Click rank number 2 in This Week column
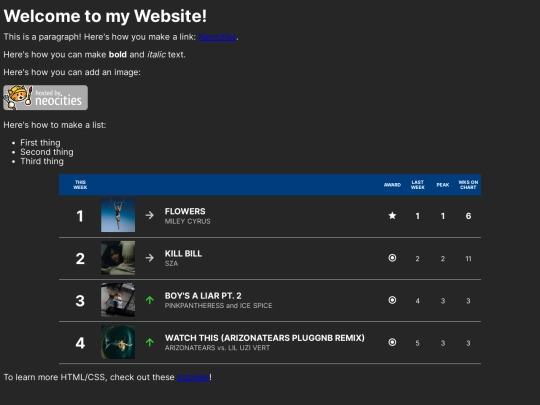This screenshot has height=405, width=540. coord(80,259)
